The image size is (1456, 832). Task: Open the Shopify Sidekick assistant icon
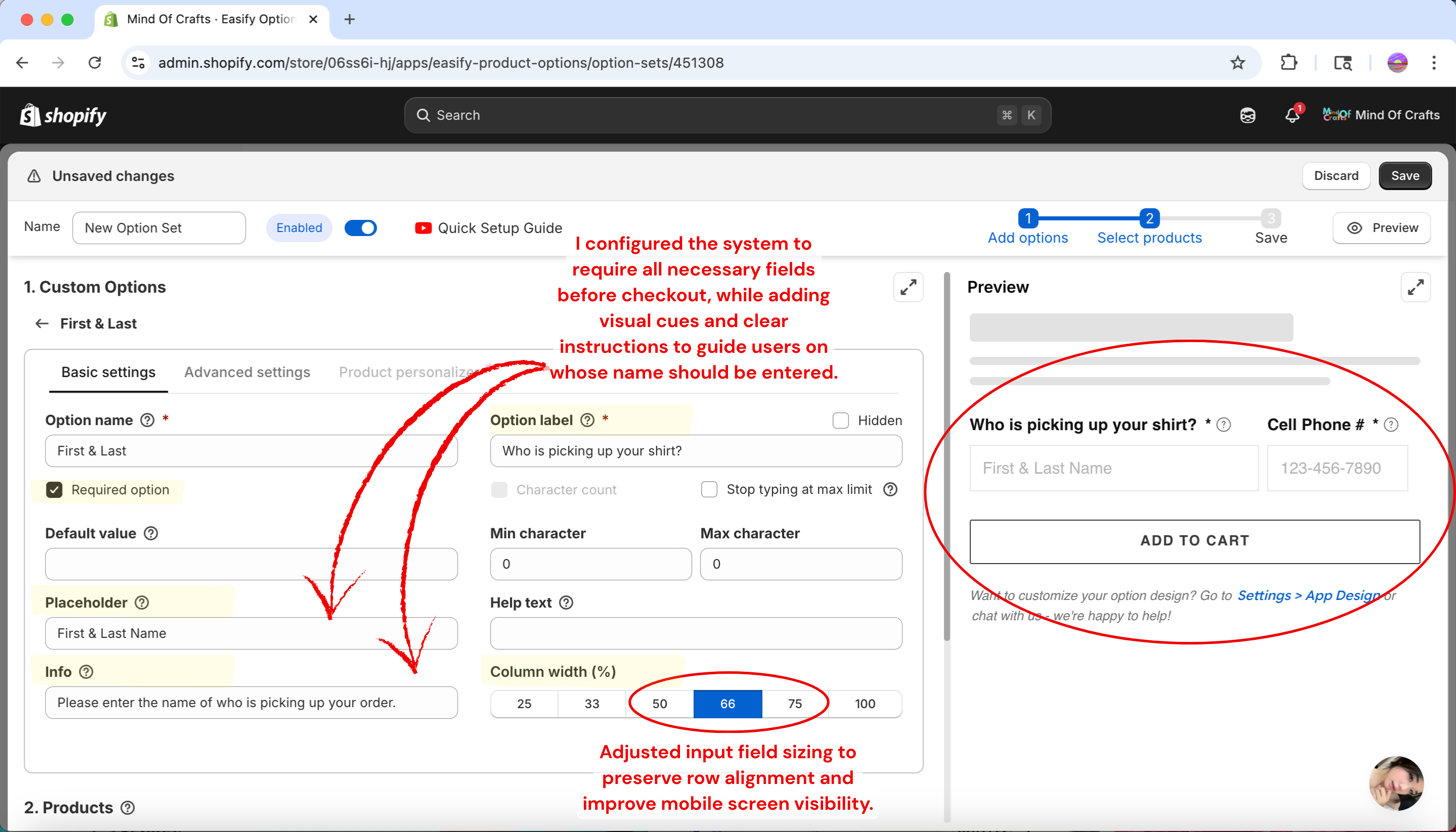tap(1247, 115)
